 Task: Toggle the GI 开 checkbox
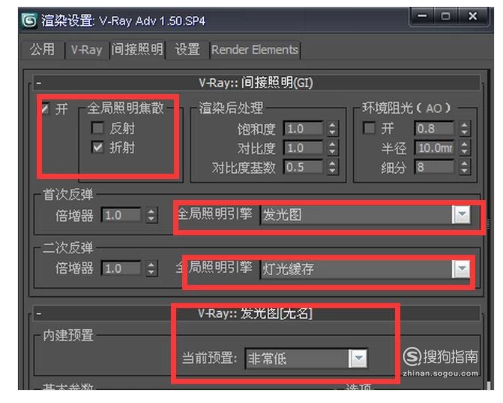tap(45, 108)
